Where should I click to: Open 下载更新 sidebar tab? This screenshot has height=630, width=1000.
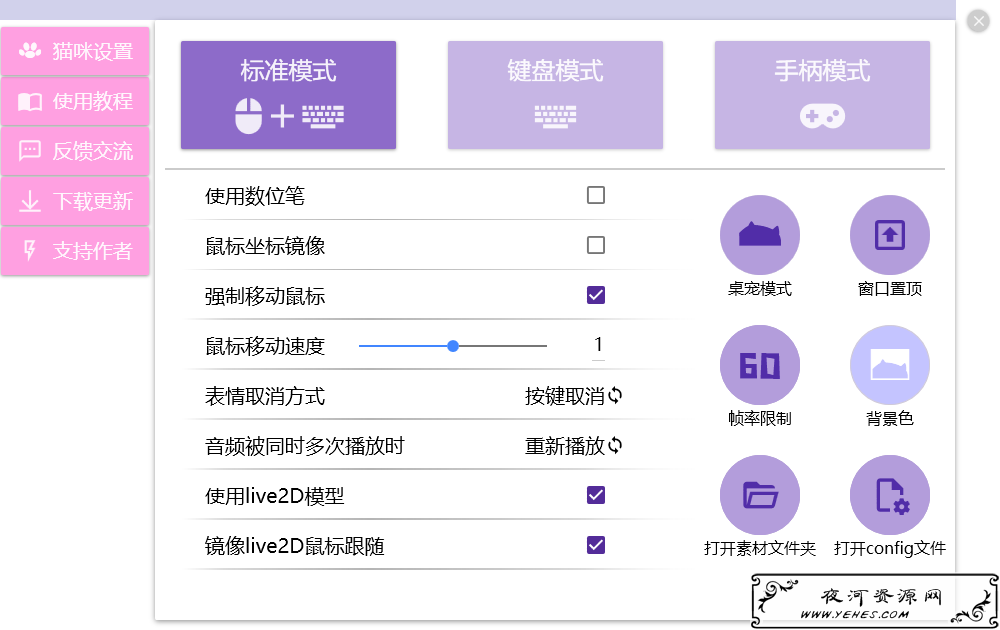coord(75,201)
